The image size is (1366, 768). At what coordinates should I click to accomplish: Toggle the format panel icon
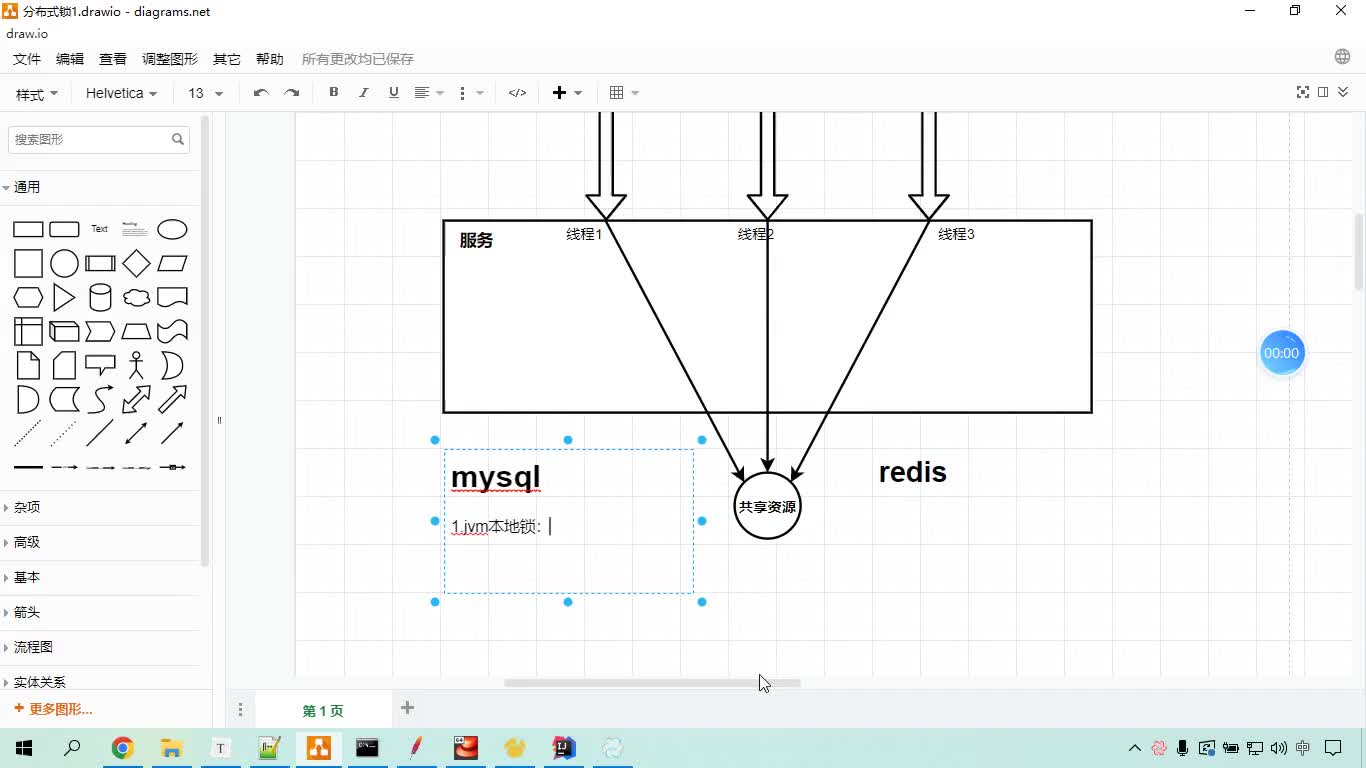tap(1323, 92)
